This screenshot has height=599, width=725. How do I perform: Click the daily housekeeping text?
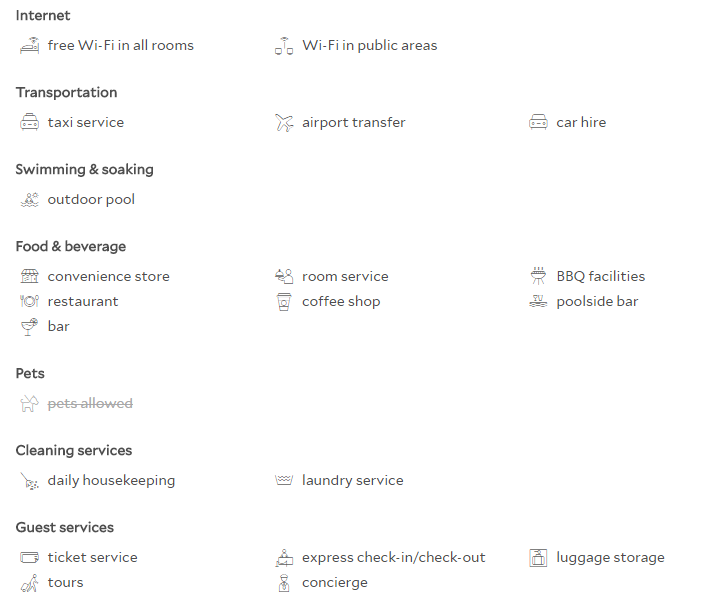[111, 481]
